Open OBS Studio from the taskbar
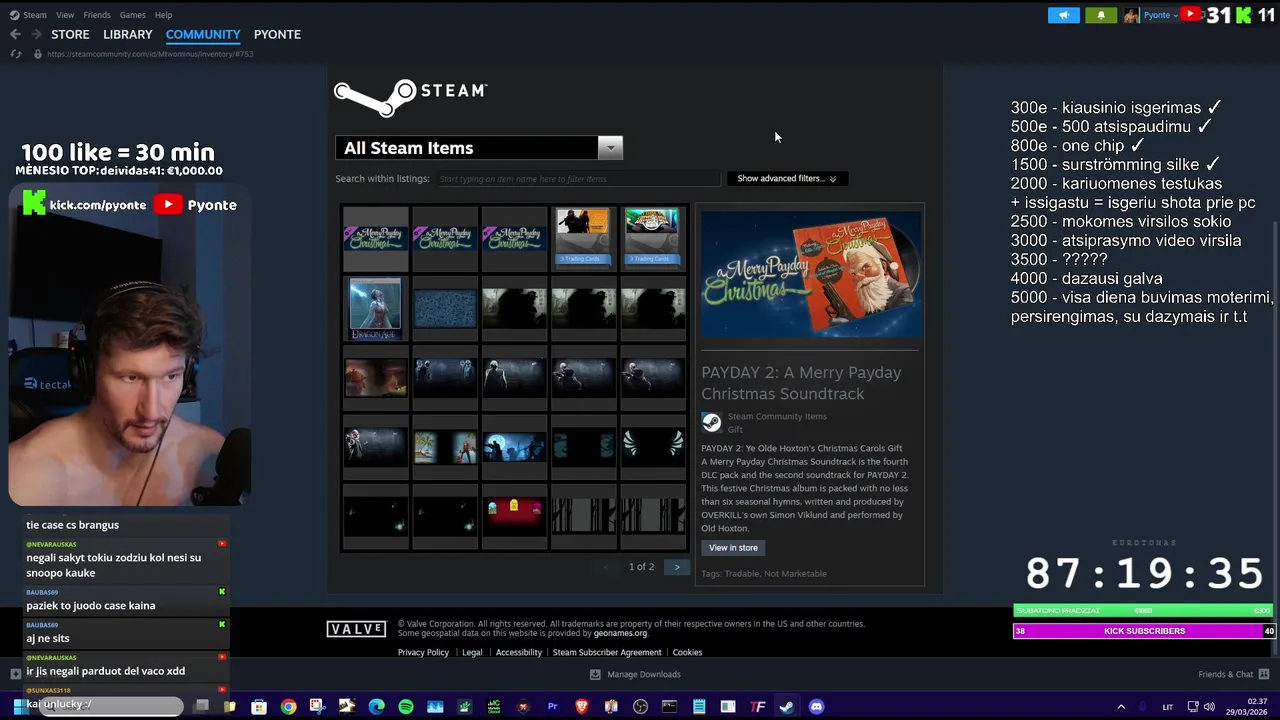Viewport: 1280px width, 720px height. [640, 707]
